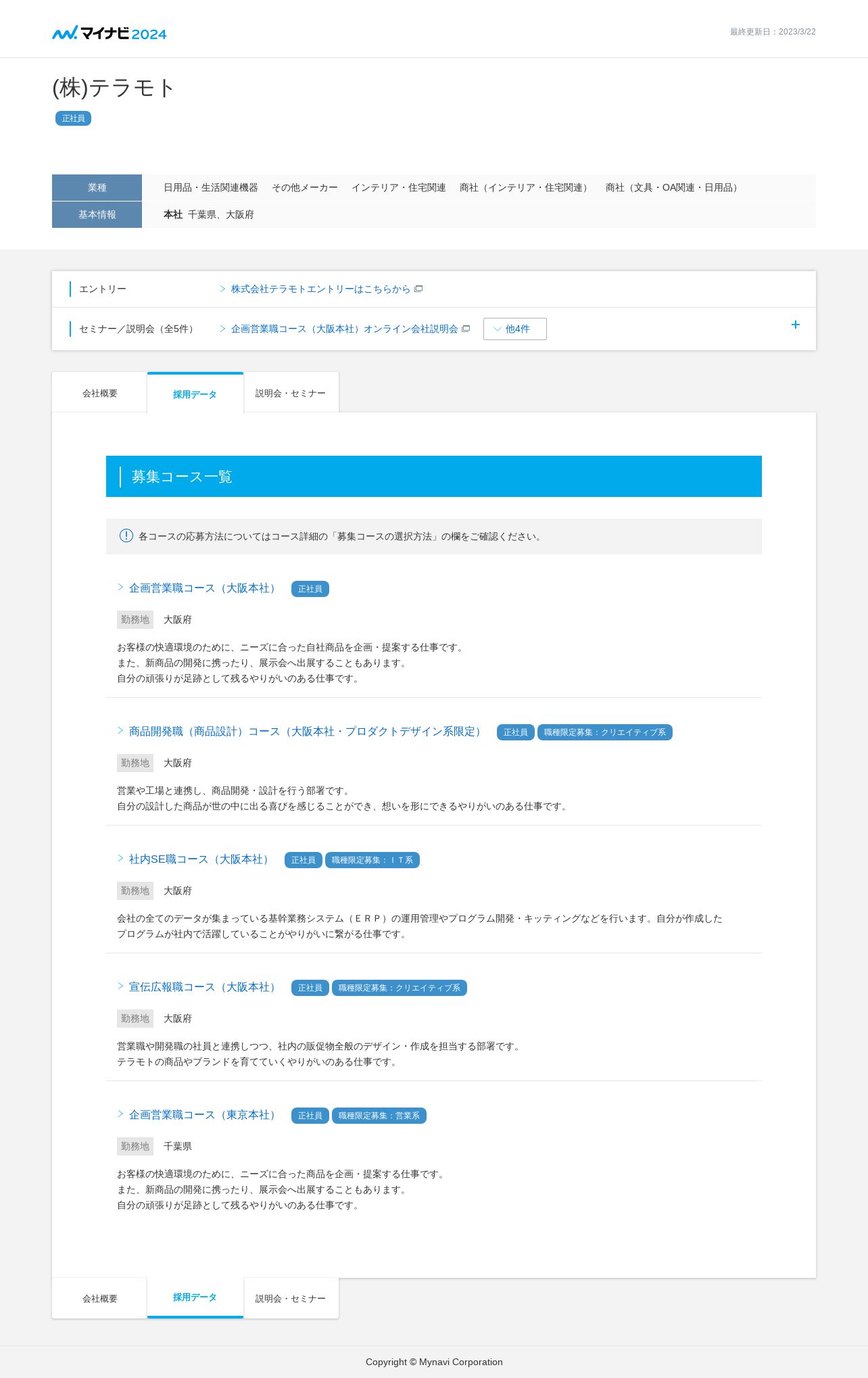Open 企画営業職コース（東京本社） course details

point(205,1115)
